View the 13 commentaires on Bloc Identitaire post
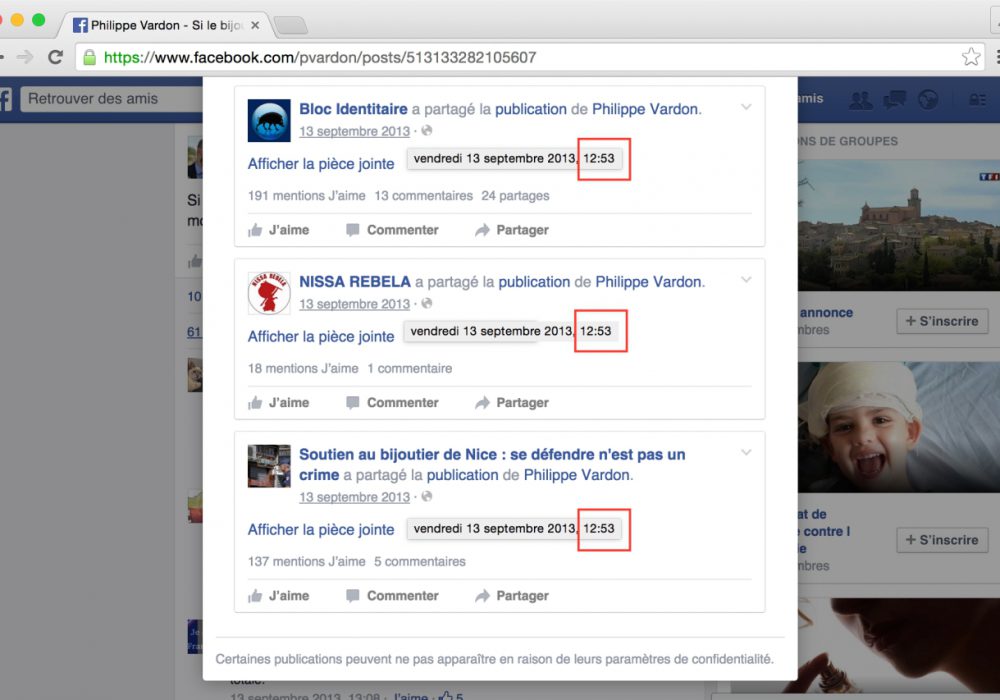 (423, 196)
